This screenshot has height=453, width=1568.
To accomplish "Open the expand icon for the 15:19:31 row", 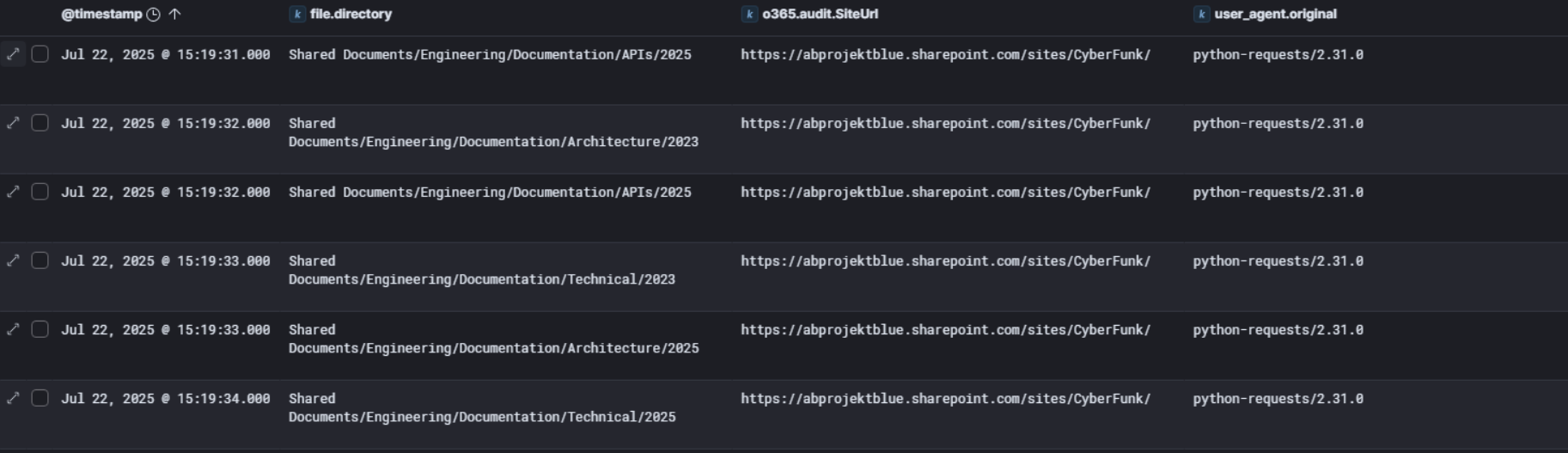I will 13,54.
